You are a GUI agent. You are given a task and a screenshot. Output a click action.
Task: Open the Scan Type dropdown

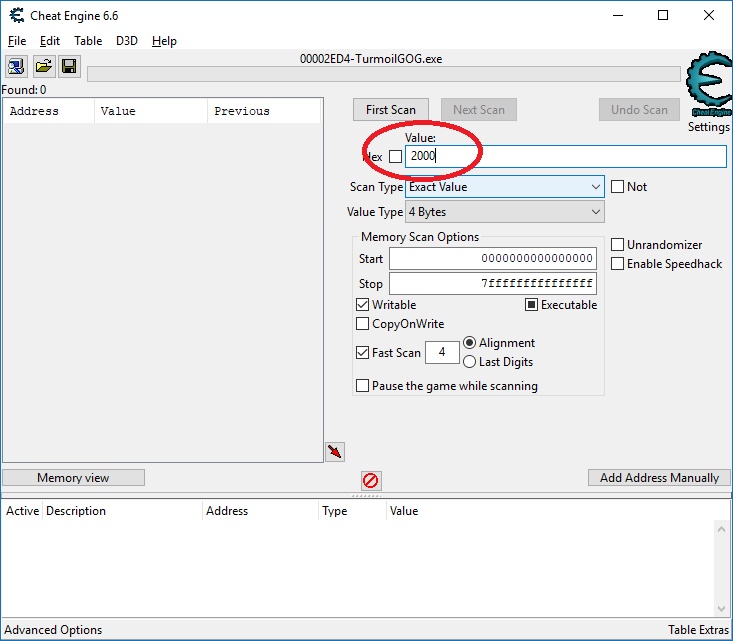pos(504,187)
